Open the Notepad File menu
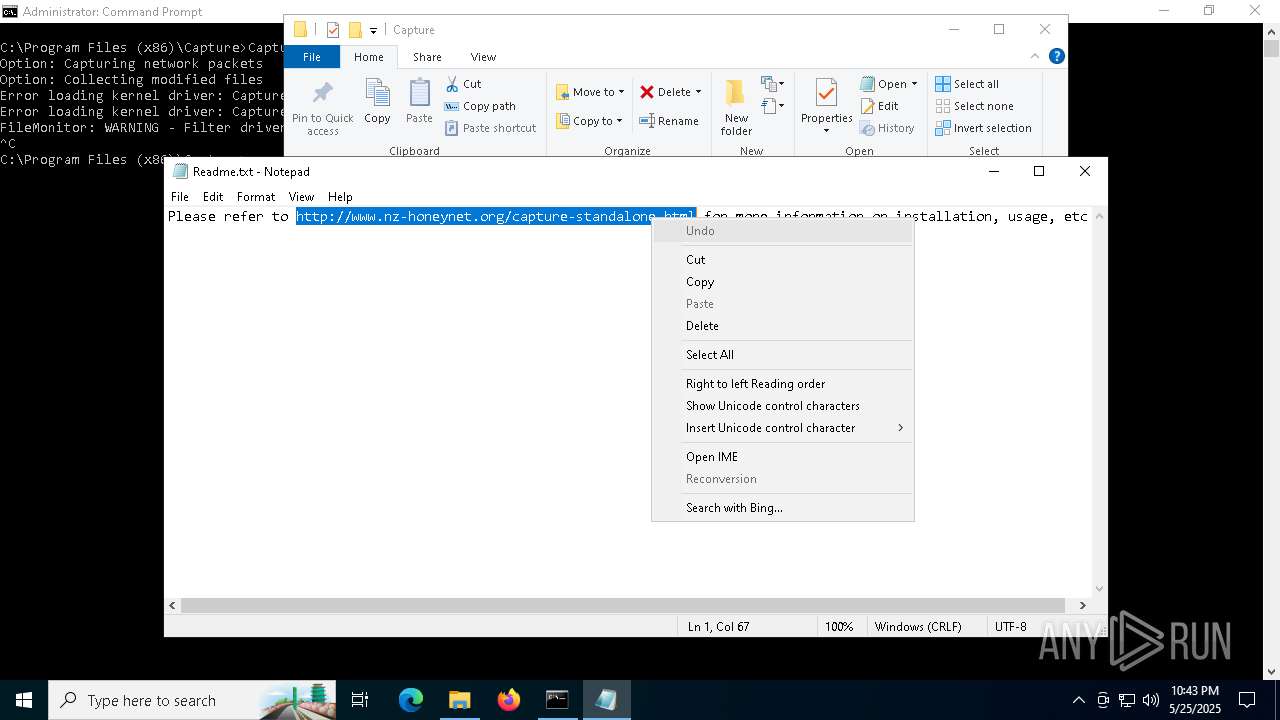 point(180,197)
